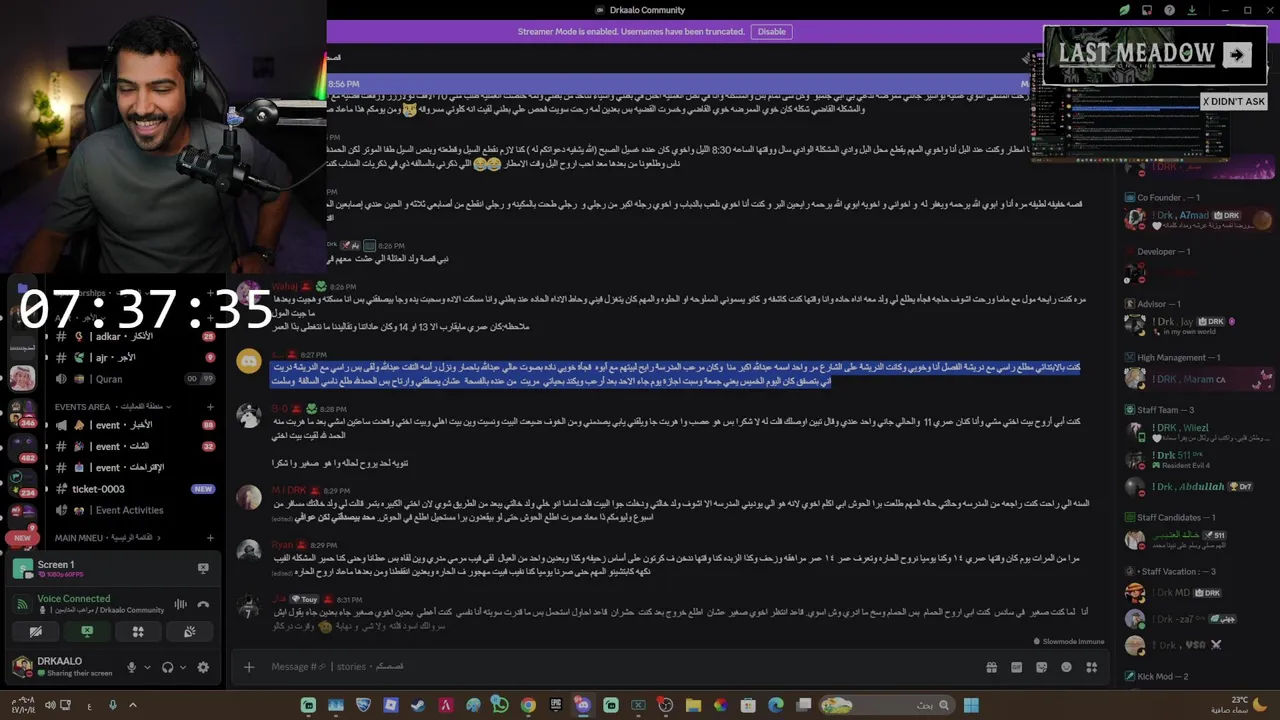
Task: Open the Event Activities voice channel
Action: [136, 510]
